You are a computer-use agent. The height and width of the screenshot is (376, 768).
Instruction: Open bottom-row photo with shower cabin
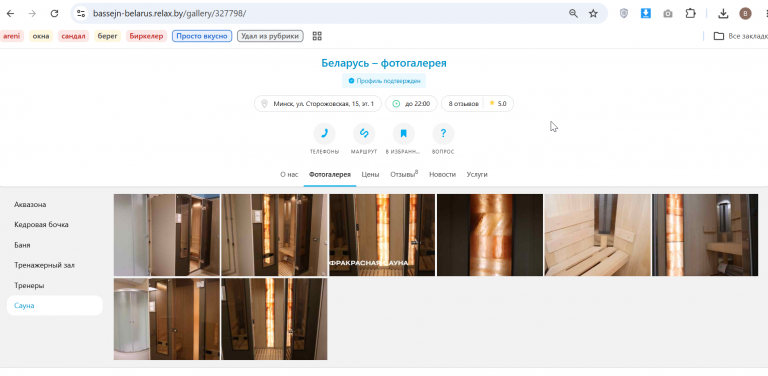coord(167,319)
